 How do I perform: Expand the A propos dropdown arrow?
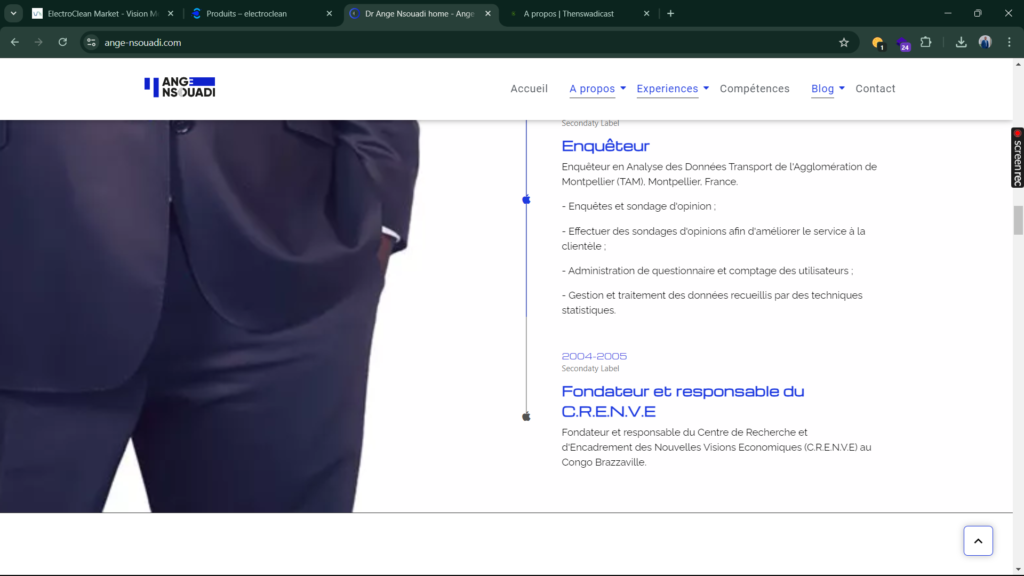point(623,88)
